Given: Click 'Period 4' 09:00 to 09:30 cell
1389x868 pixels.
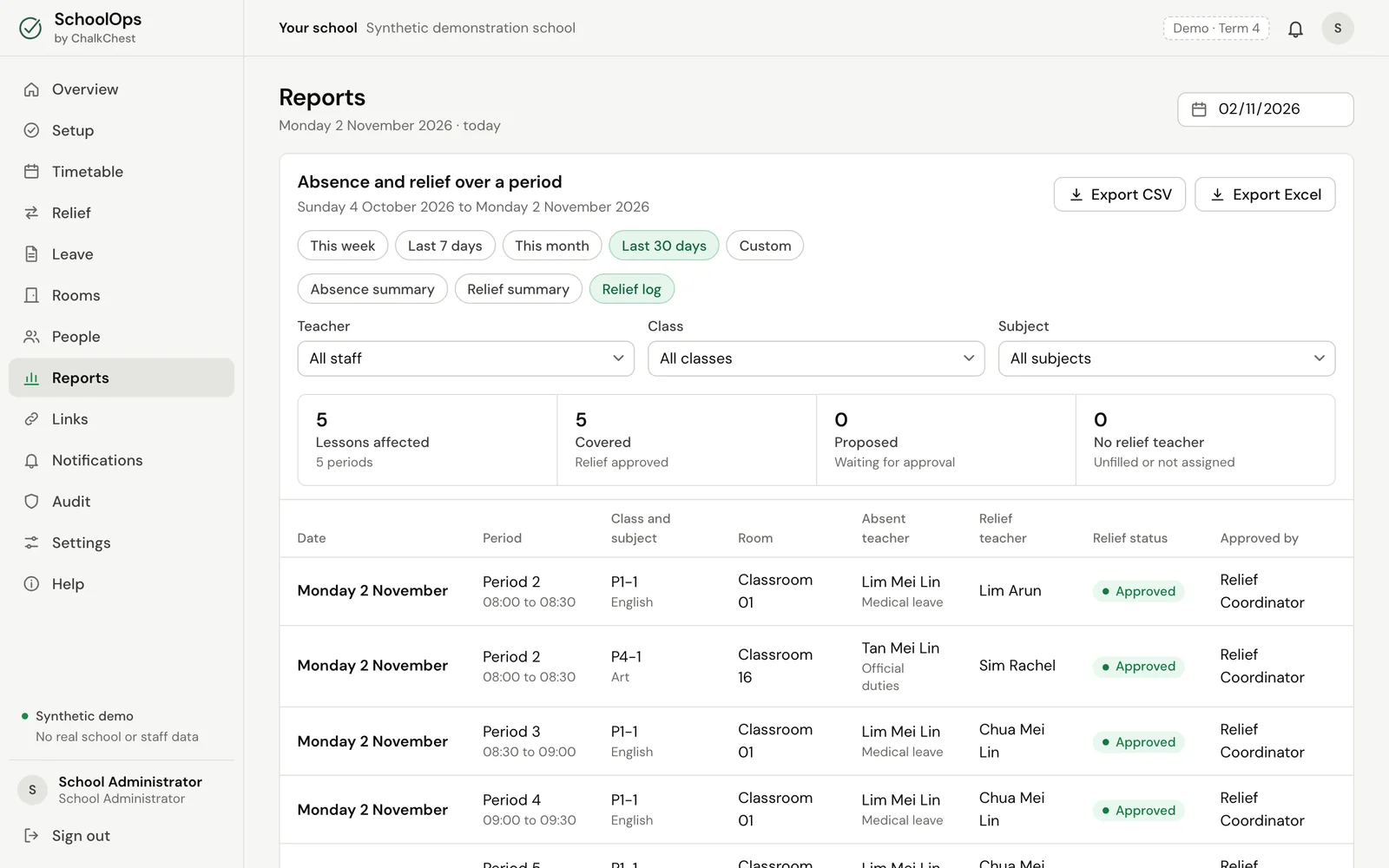Looking at the screenshot, I should [x=530, y=810].
